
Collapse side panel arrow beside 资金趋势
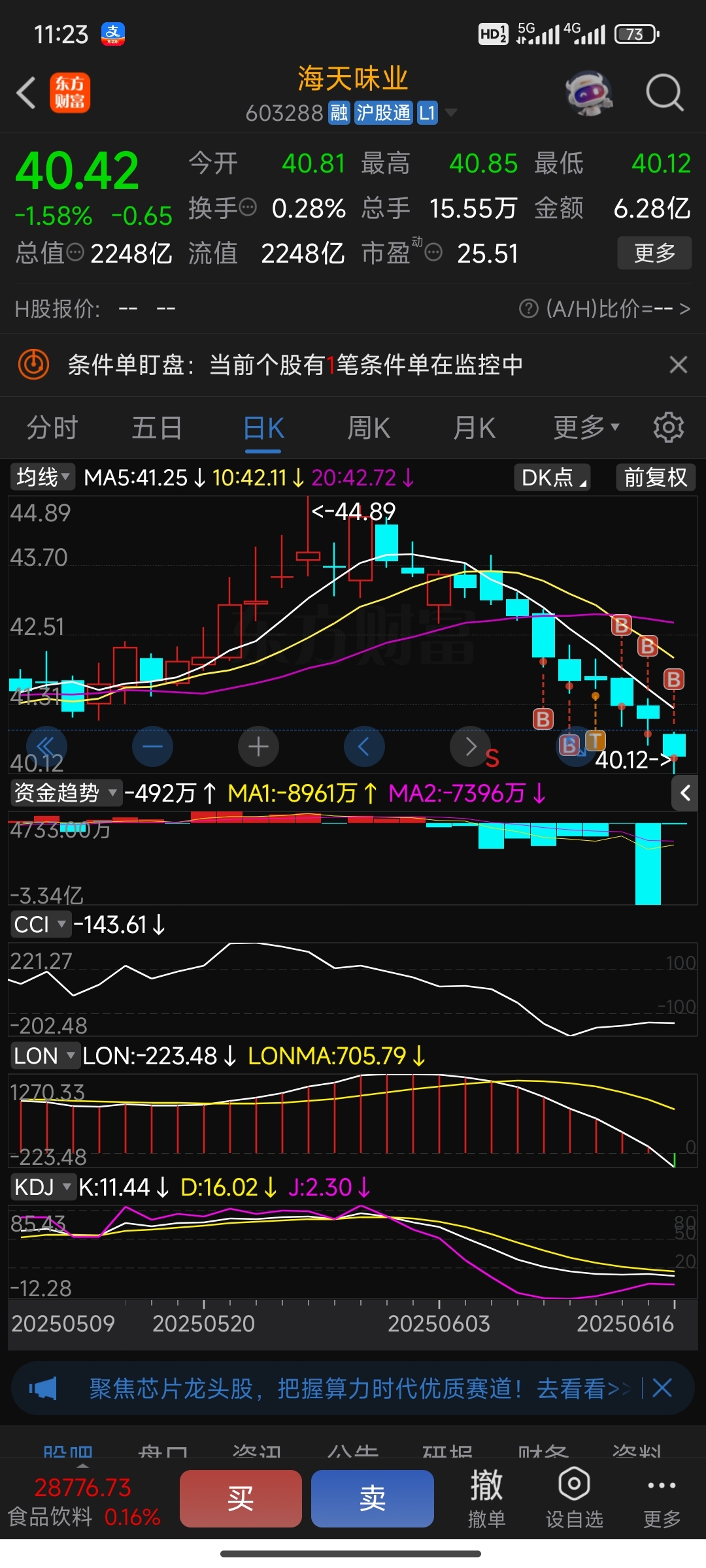(x=684, y=793)
